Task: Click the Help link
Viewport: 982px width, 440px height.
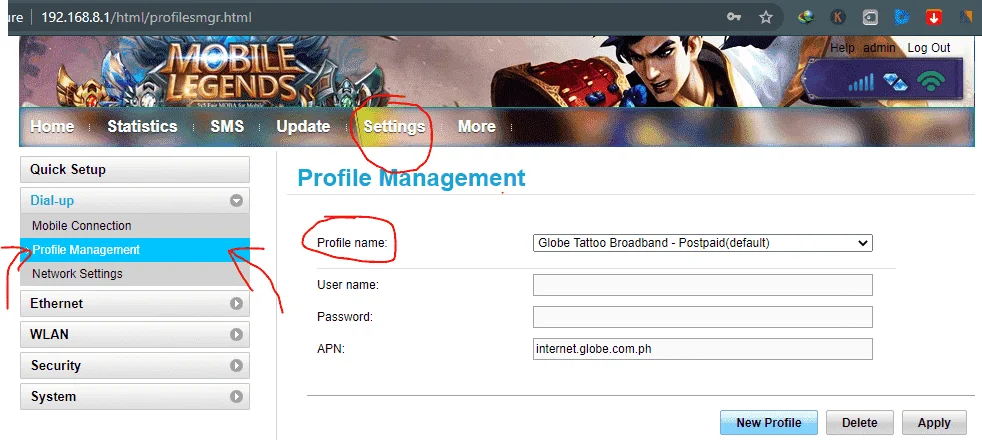Action: click(x=842, y=48)
